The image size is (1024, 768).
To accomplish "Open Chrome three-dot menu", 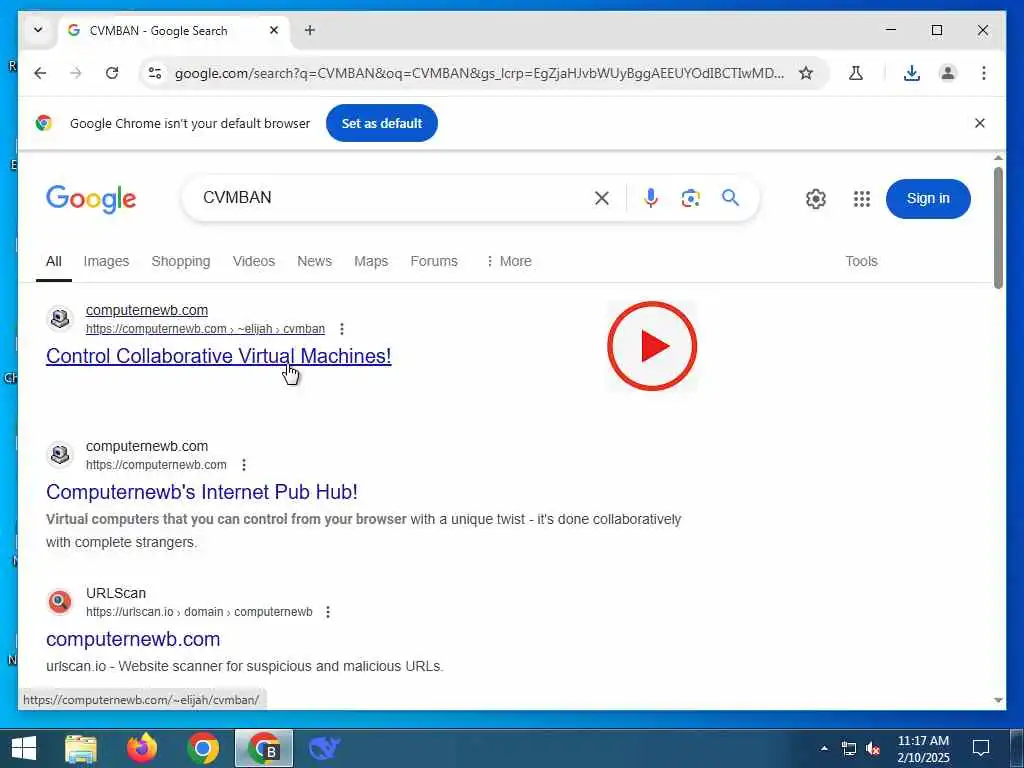I will click(984, 73).
